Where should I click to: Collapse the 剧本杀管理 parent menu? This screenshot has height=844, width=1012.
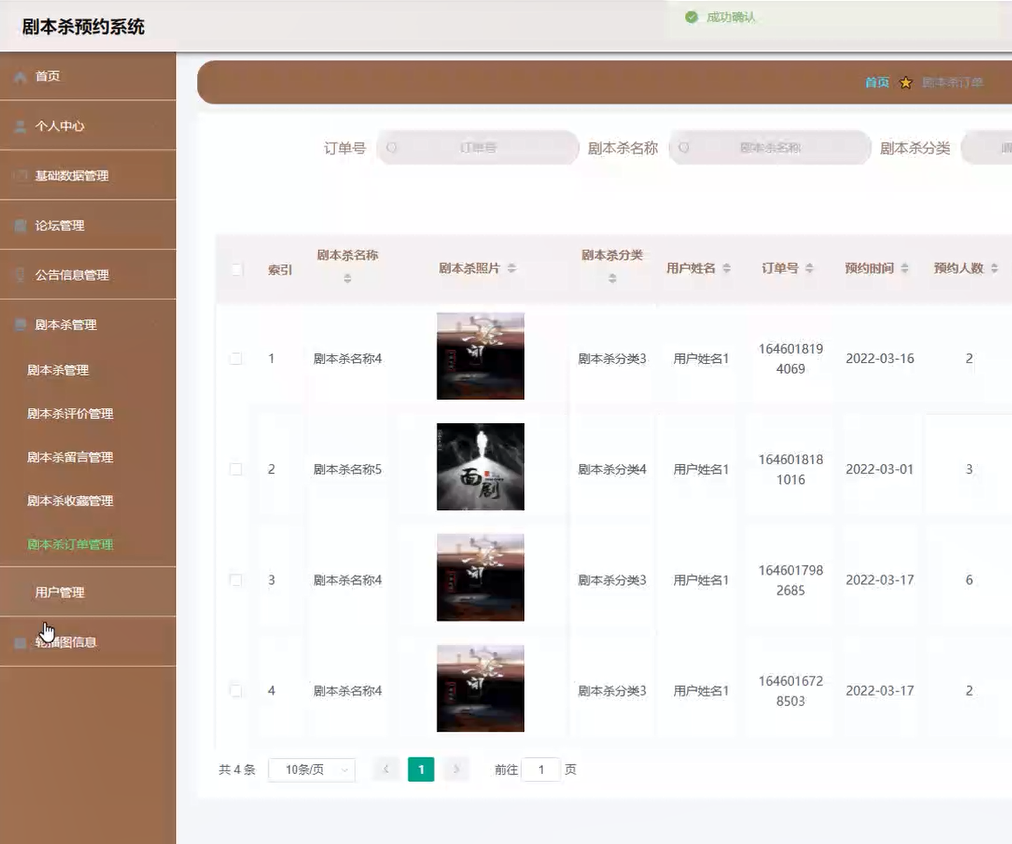coord(88,325)
